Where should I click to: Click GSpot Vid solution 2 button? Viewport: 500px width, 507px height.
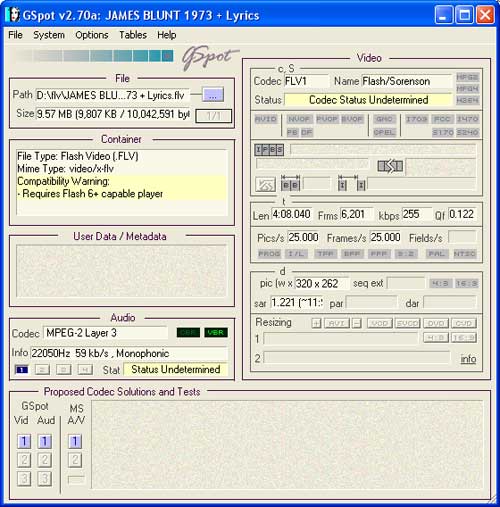coord(24,460)
